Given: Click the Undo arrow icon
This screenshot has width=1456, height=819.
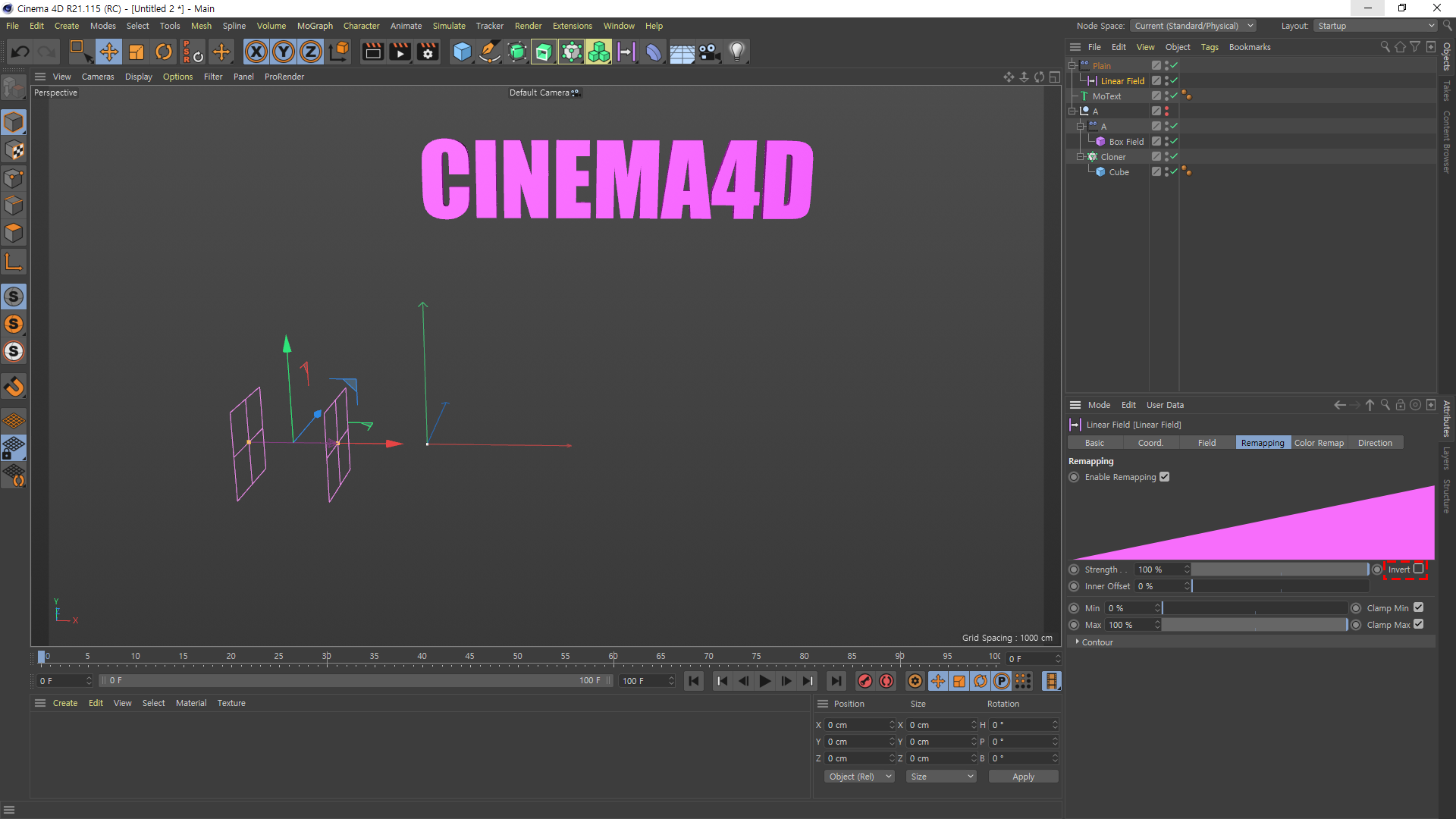Looking at the screenshot, I should [x=20, y=52].
